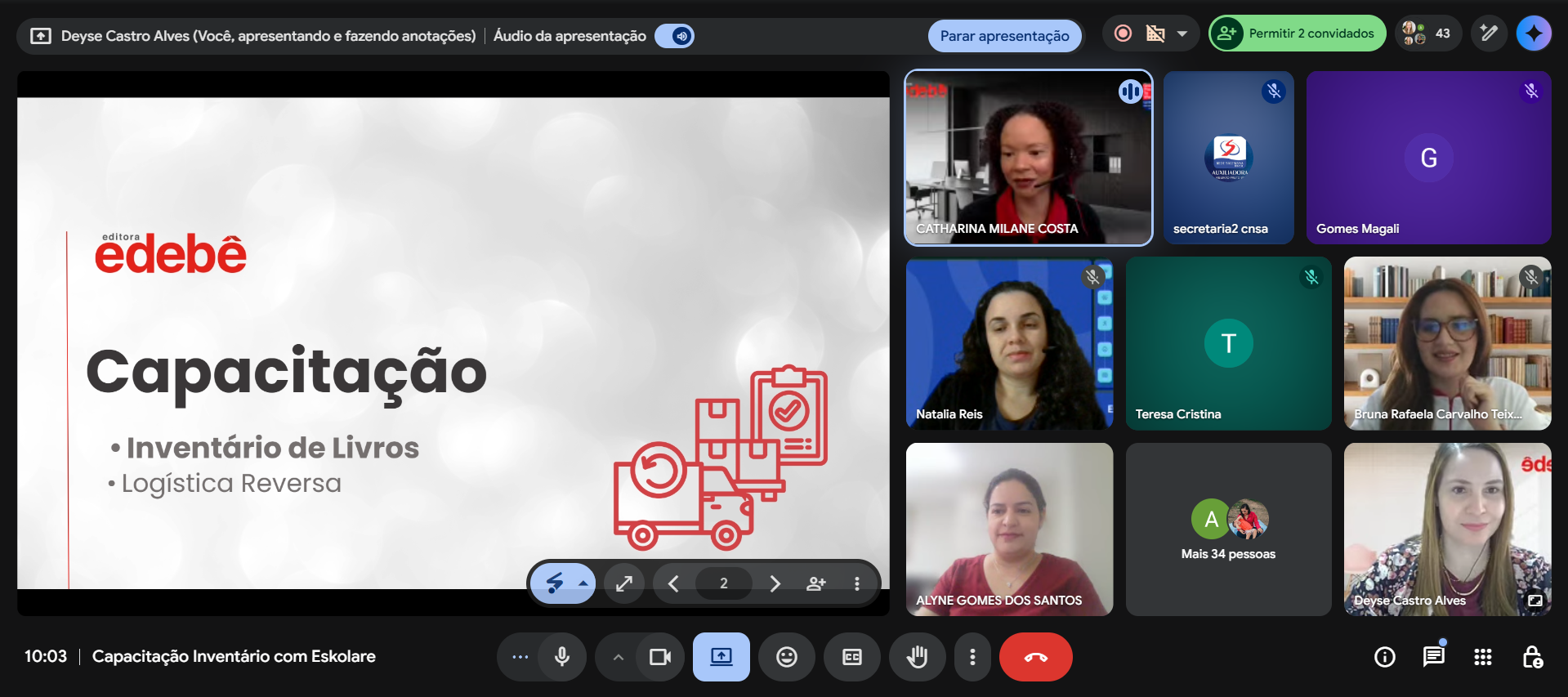Click the muted mic icon on the Teresa Cristina tile
Image resolution: width=1568 pixels, height=697 pixels.
[x=1311, y=278]
